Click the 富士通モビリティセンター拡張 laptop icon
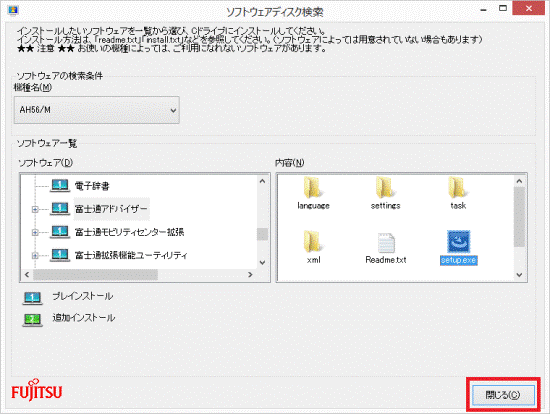 60,232
